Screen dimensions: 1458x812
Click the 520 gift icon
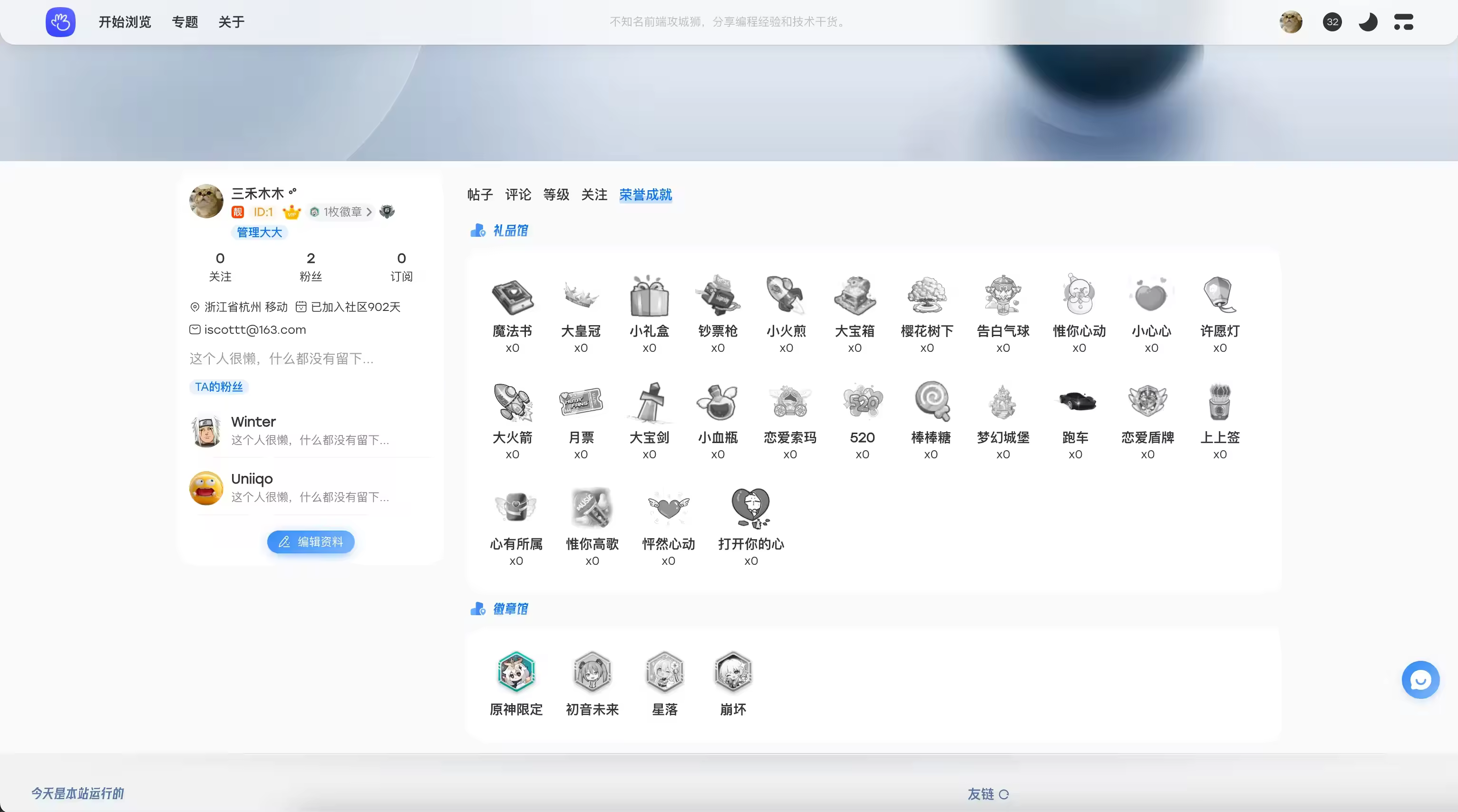(862, 401)
